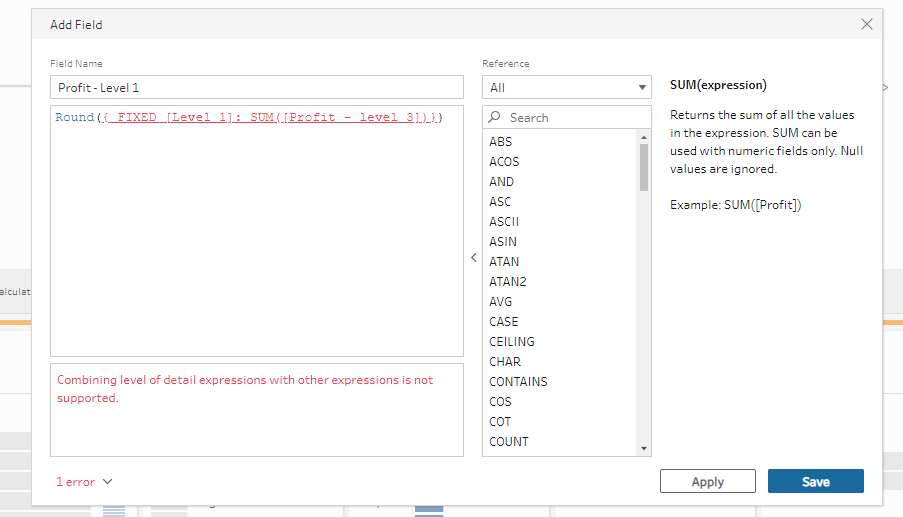This screenshot has width=903, height=517.
Task: Select the ASCII function
Action: [x=504, y=222]
